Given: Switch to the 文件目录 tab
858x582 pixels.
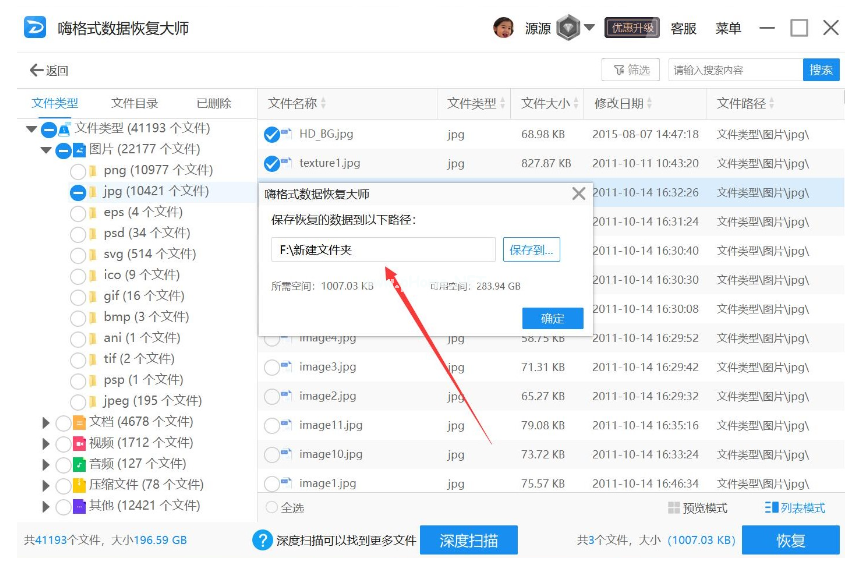Looking at the screenshot, I should pyautogui.click(x=134, y=103).
